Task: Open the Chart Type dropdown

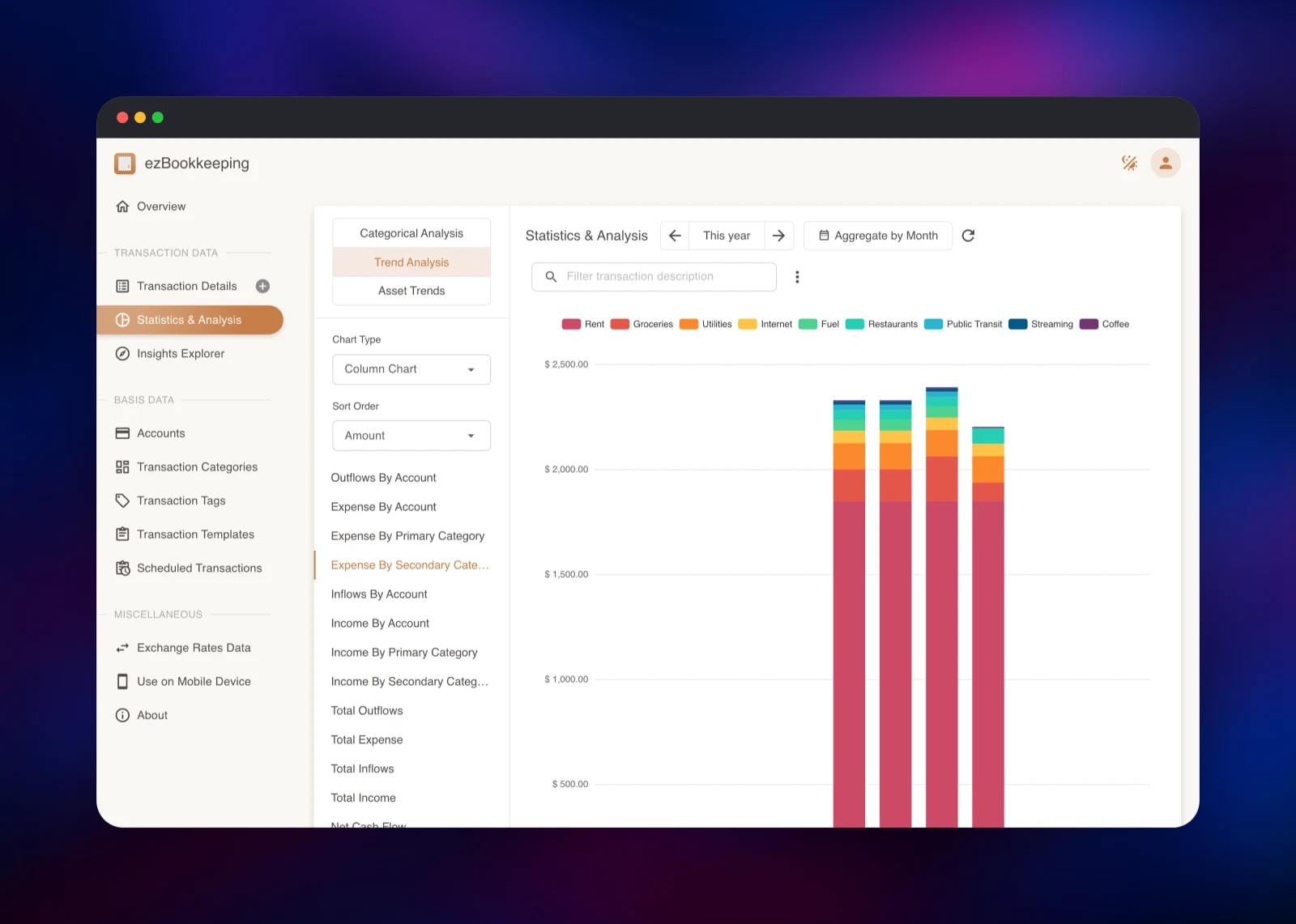Action: [x=411, y=369]
